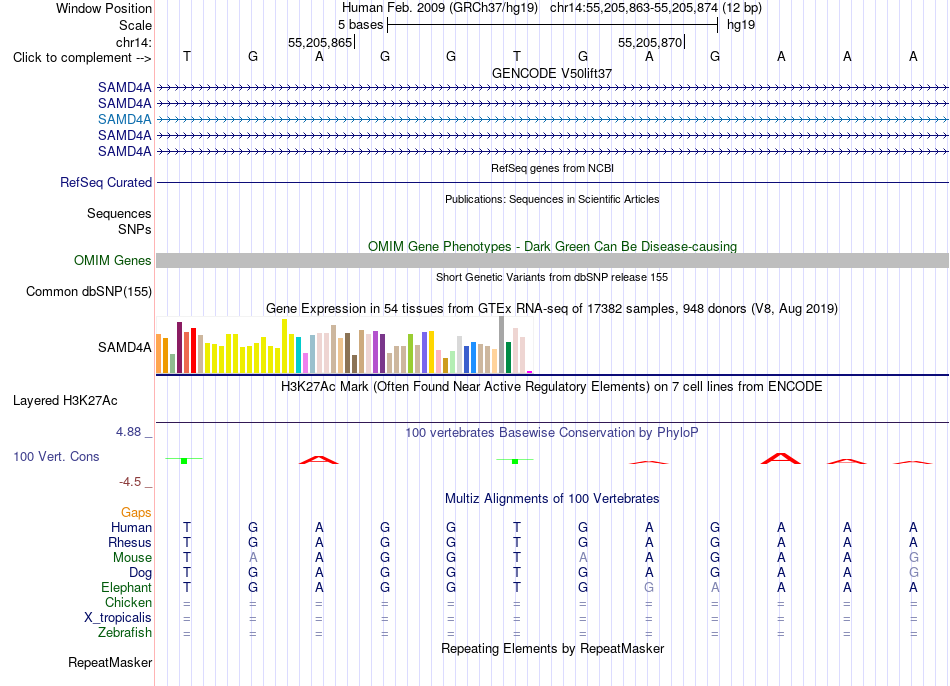The image size is (950, 686).
Task: Select the Zebrafish species label
Action: tap(125, 633)
